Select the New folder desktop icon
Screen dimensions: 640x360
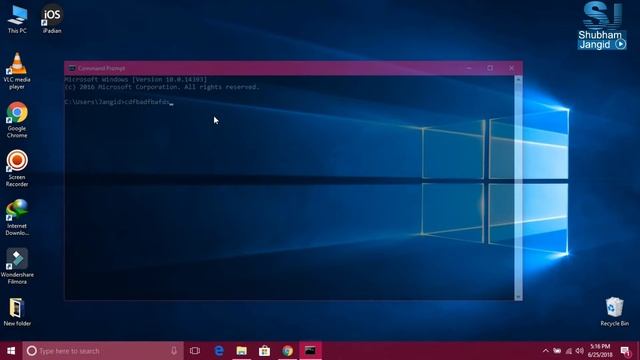click(x=17, y=312)
